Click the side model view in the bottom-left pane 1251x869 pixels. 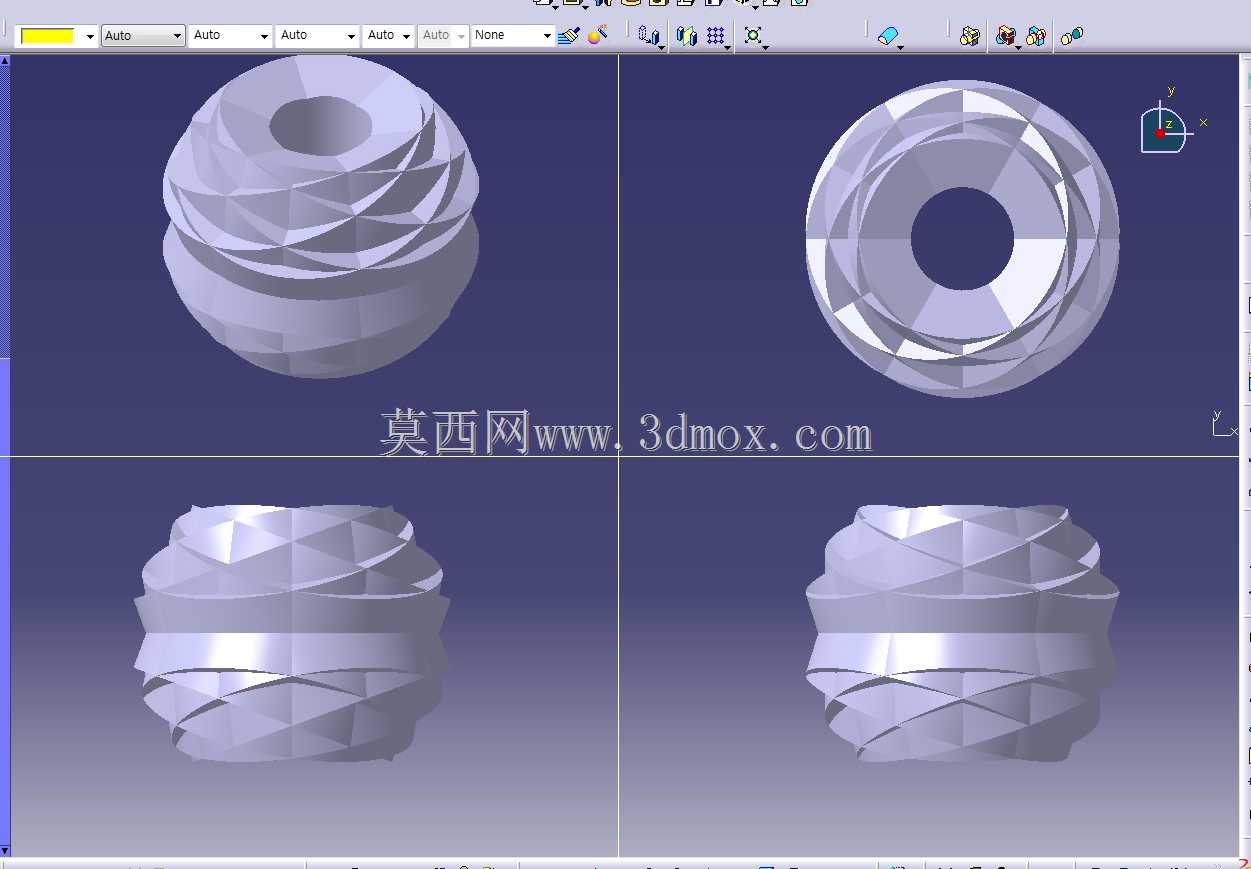pyautogui.click(x=292, y=633)
